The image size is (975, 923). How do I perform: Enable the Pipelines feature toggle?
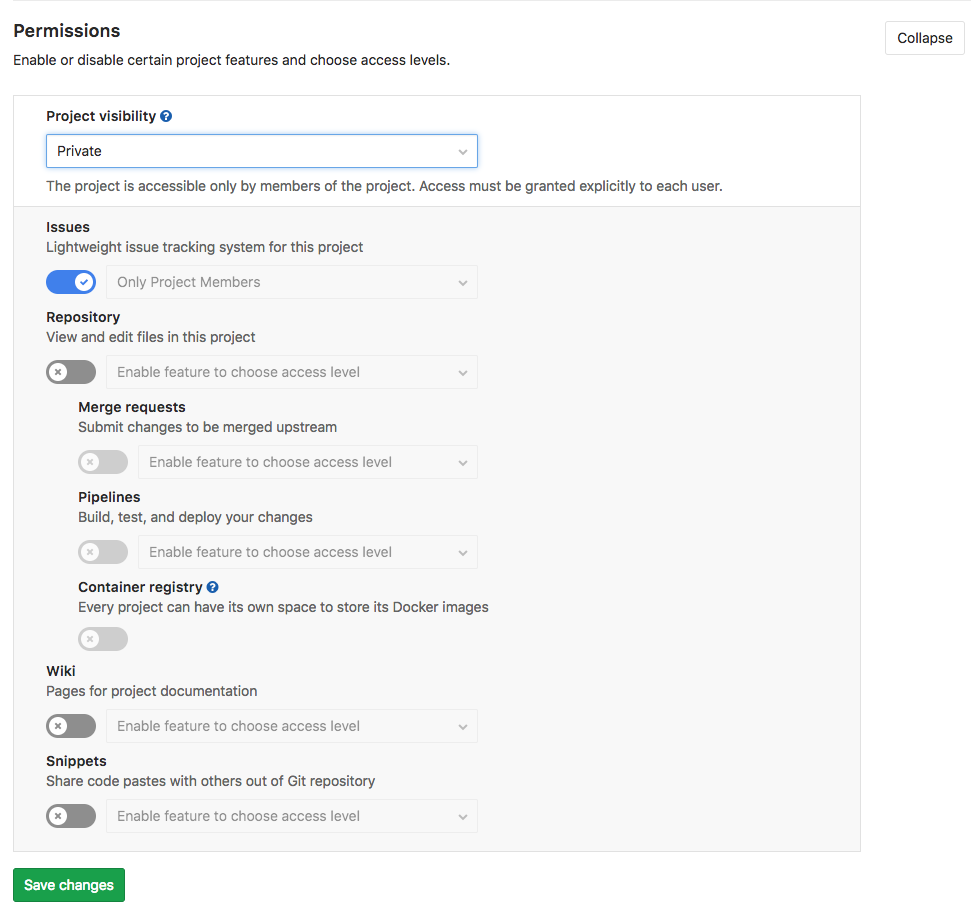point(103,551)
